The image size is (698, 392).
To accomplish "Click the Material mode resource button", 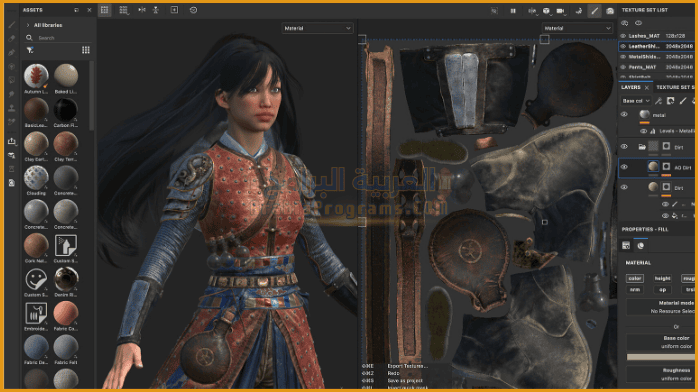I will coord(661,307).
